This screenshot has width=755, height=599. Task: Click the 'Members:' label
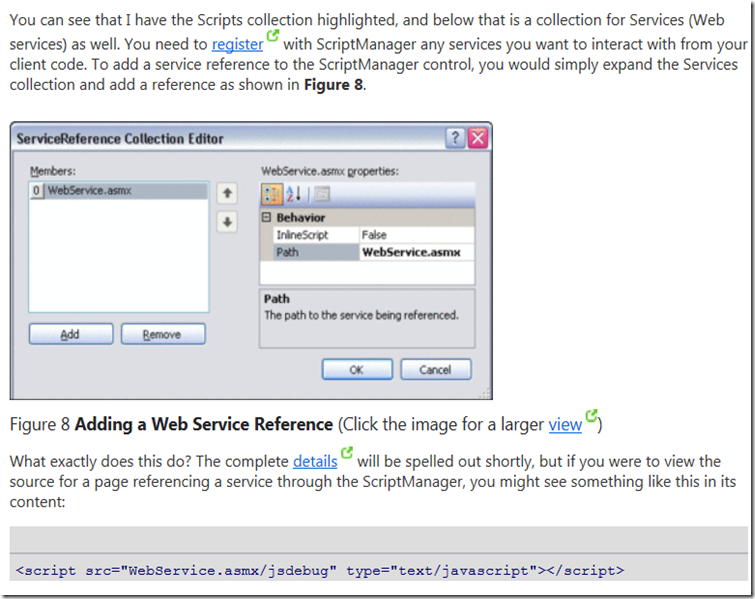(53, 171)
